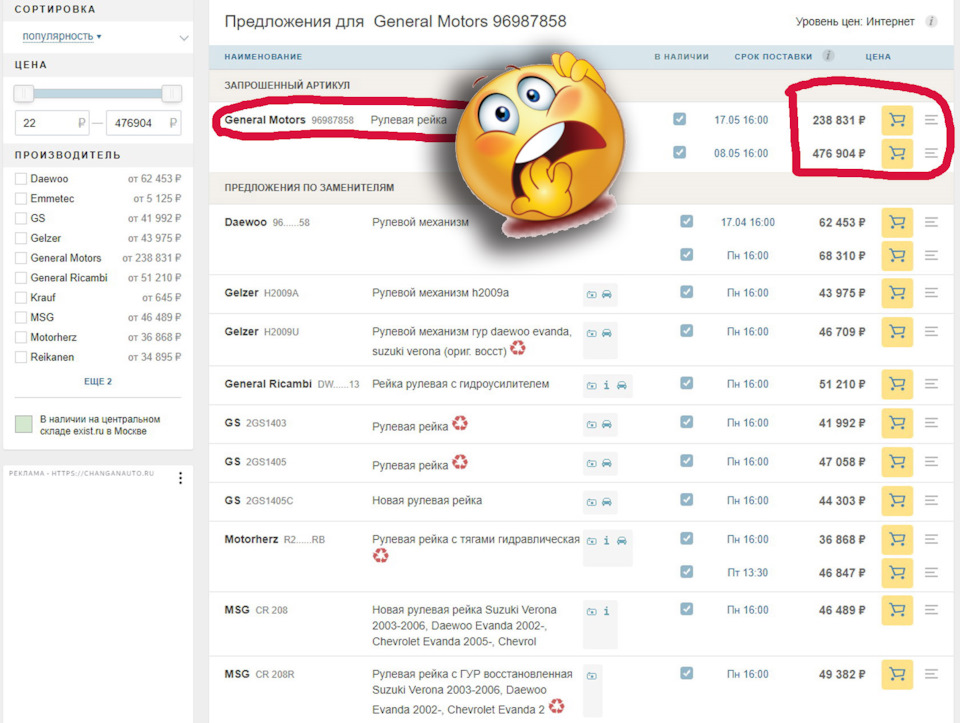Open price level info icon

[931, 21]
